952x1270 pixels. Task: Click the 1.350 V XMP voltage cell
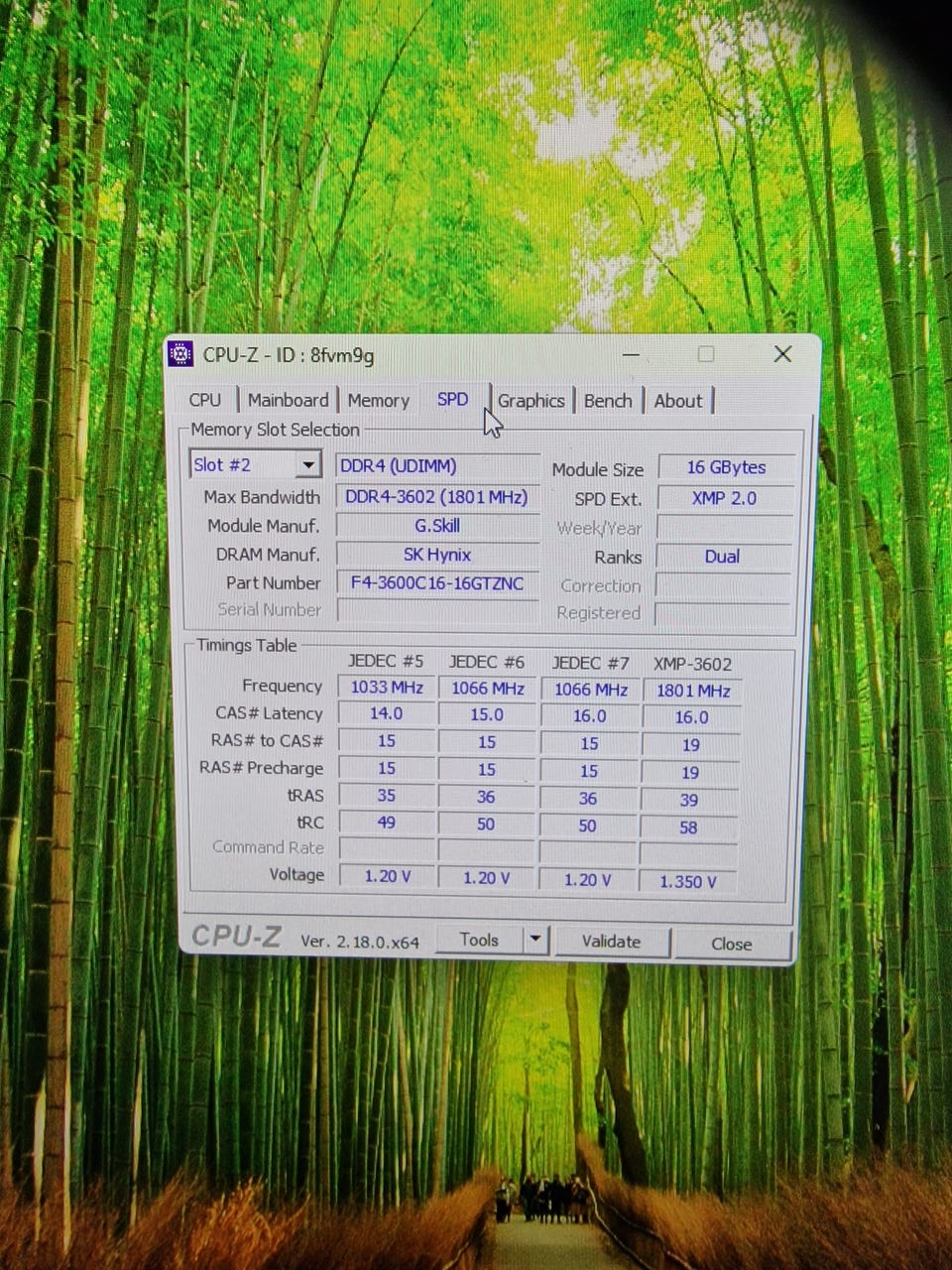pyautogui.click(x=688, y=881)
